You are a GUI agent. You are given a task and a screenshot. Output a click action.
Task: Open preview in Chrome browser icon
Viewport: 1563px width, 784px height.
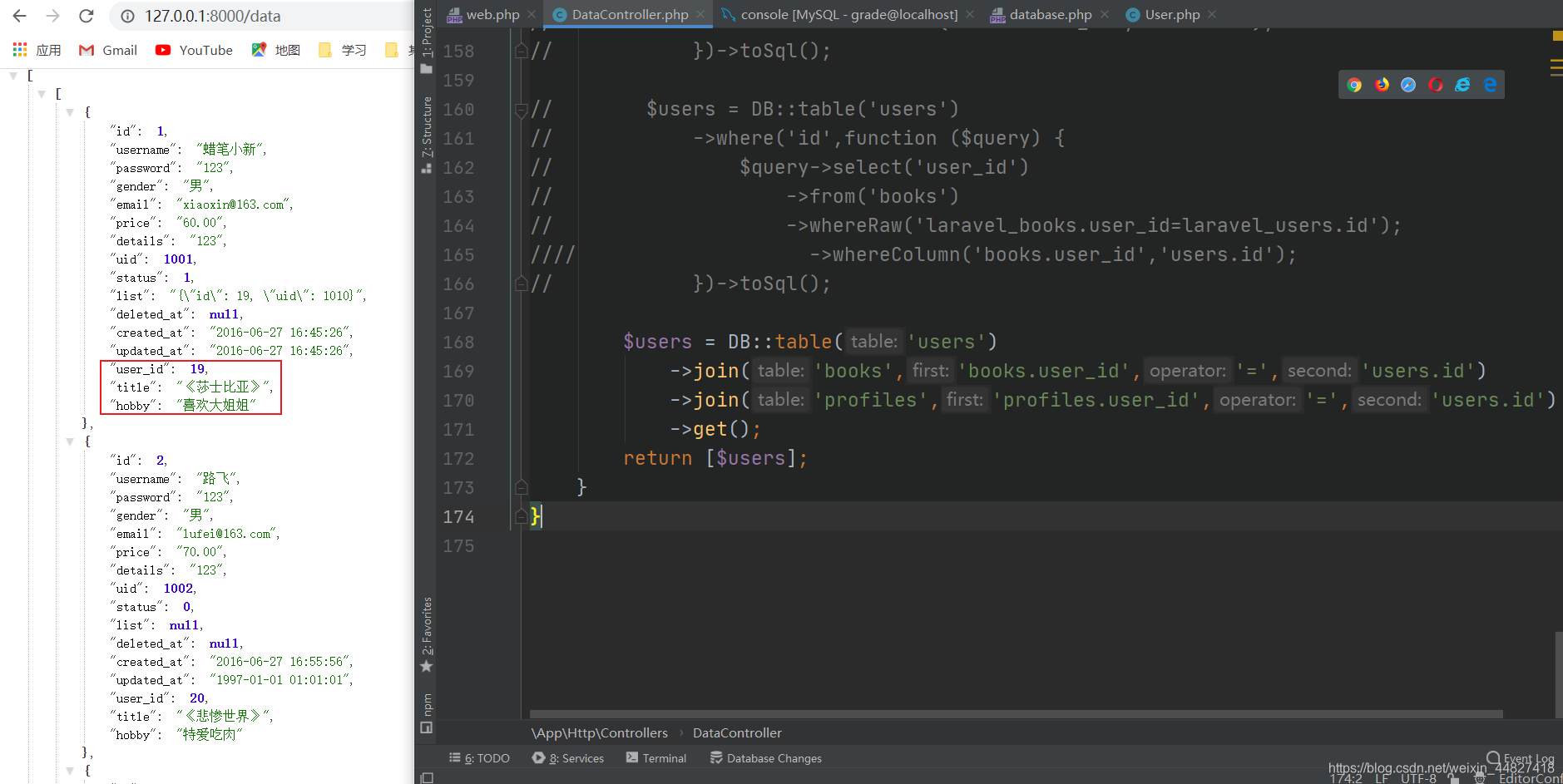pos(1354,85)
